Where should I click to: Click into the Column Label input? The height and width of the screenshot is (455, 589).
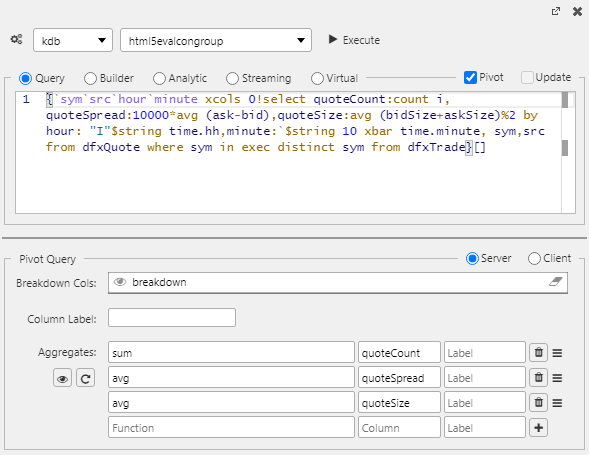(x=172, y=318)
